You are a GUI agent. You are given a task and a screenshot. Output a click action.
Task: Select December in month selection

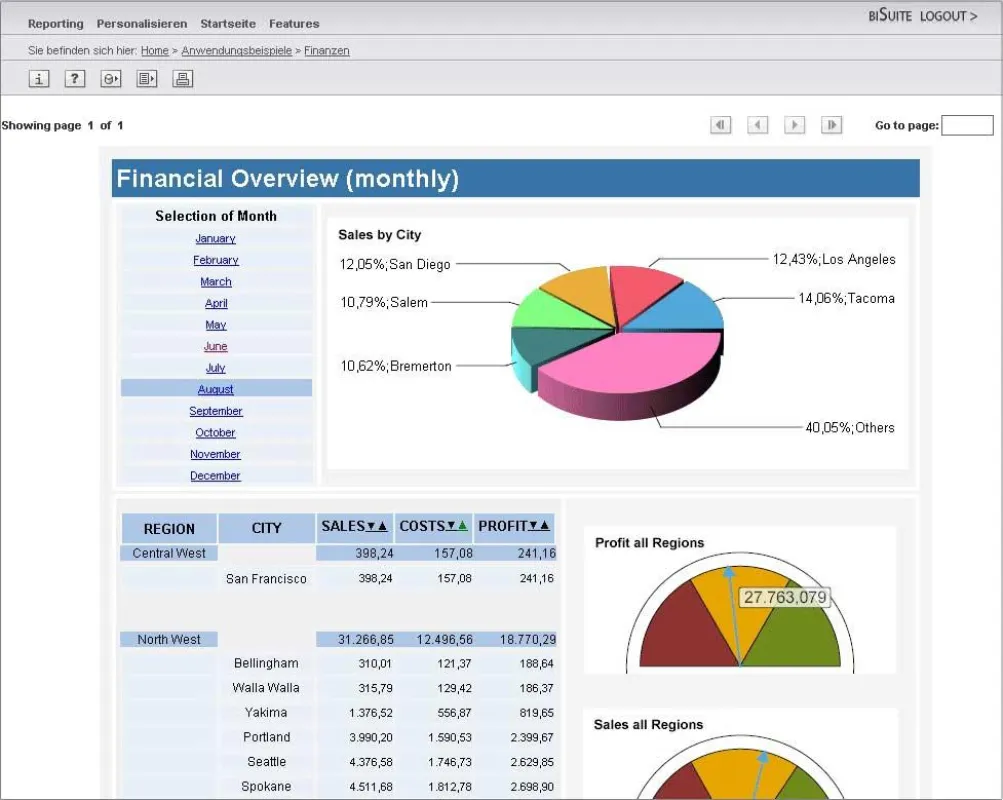[x=216, y=476]
